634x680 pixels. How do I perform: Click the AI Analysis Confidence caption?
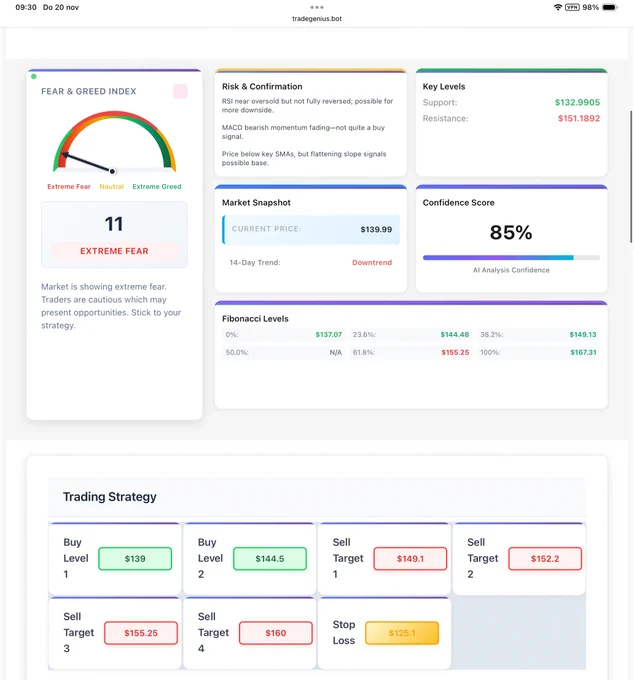pyautogui.click(x=511, y=270)
